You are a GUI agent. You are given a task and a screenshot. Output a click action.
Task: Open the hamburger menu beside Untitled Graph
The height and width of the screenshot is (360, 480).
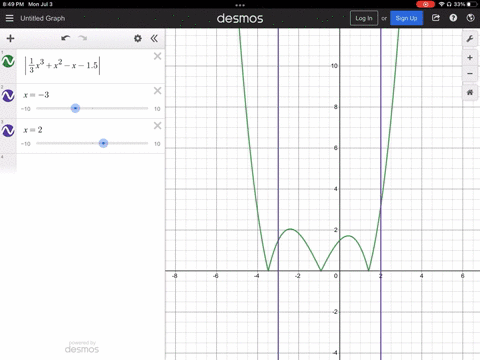point(10,18)
